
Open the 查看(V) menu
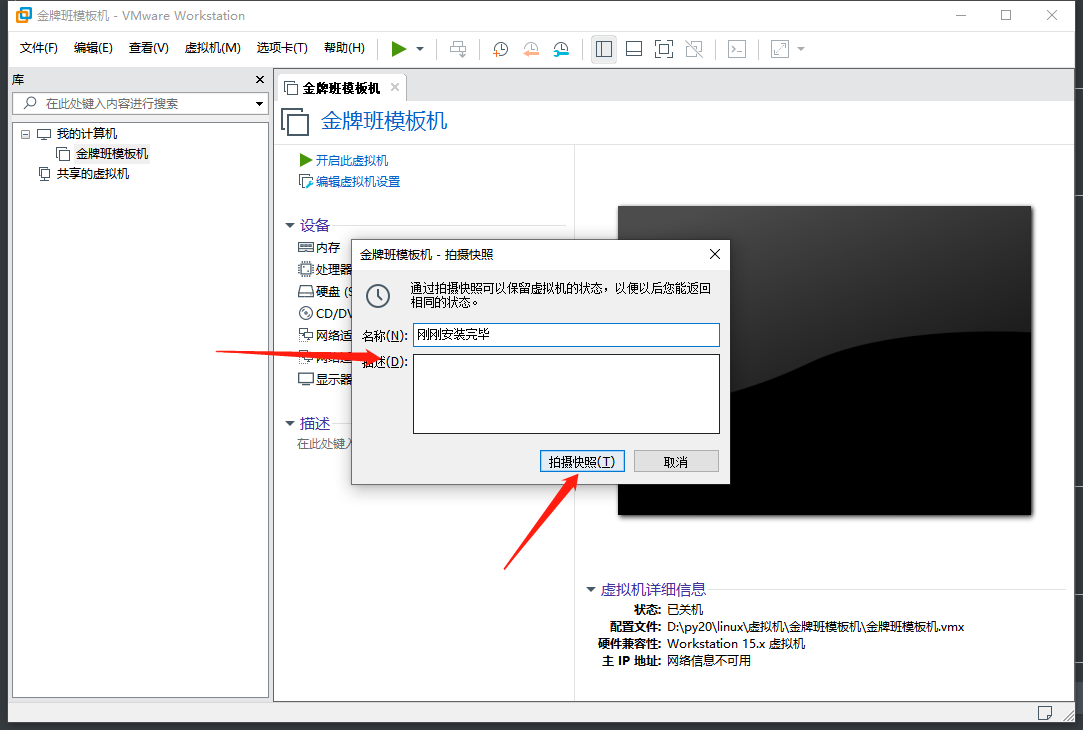pos(148,48)
